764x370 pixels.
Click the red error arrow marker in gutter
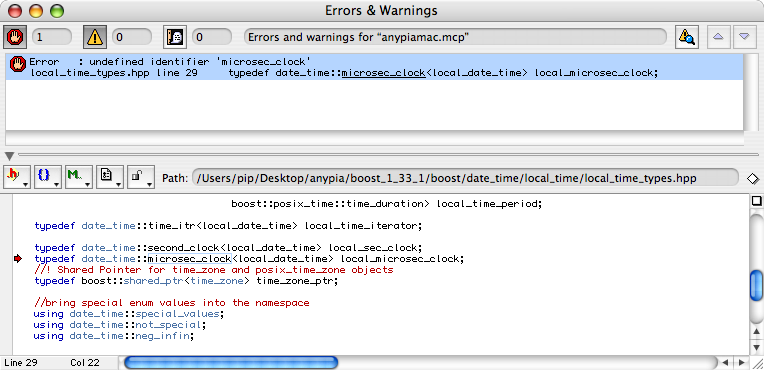19,259
